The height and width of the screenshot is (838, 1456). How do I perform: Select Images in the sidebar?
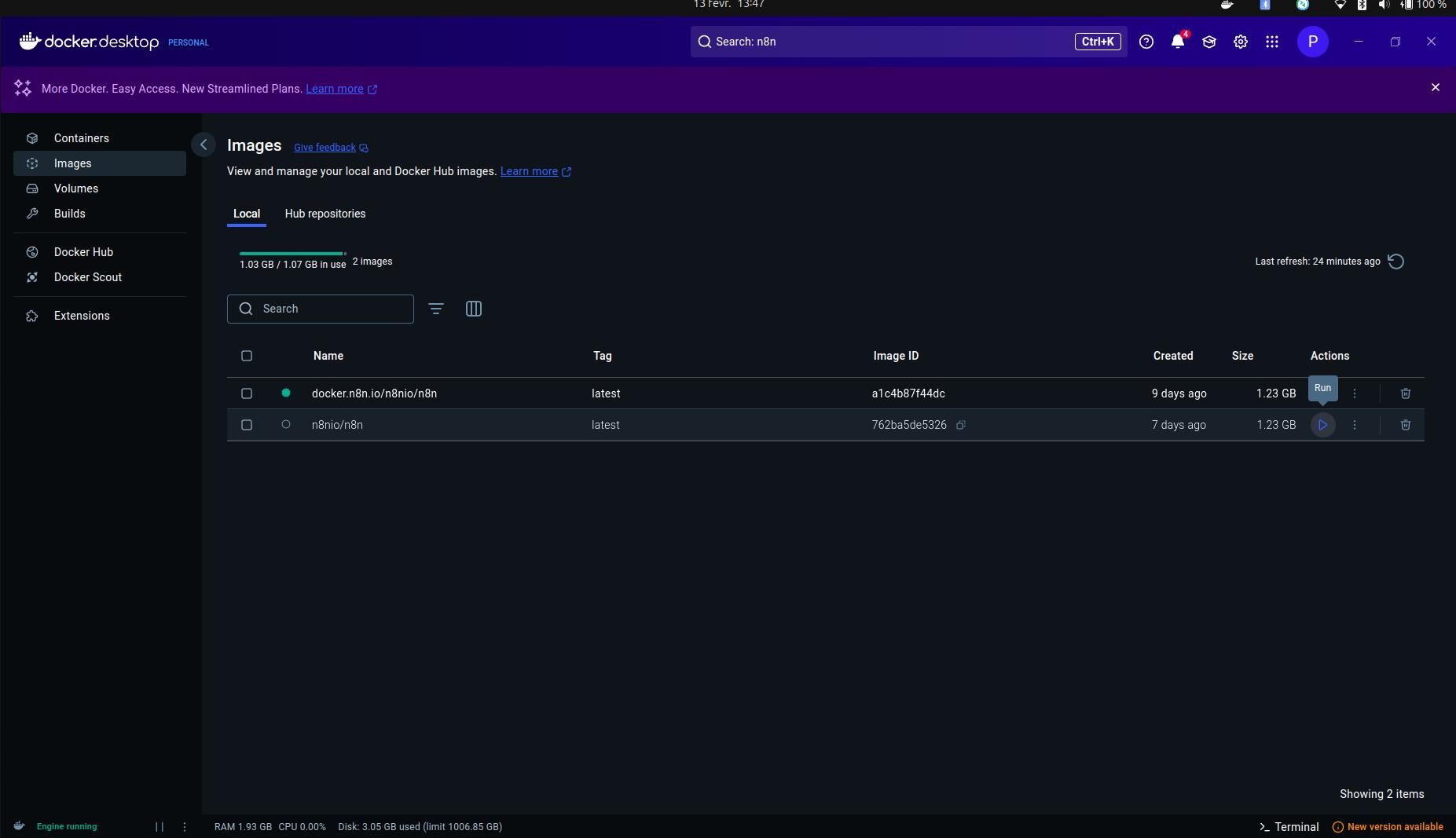(x=100, y=163)
